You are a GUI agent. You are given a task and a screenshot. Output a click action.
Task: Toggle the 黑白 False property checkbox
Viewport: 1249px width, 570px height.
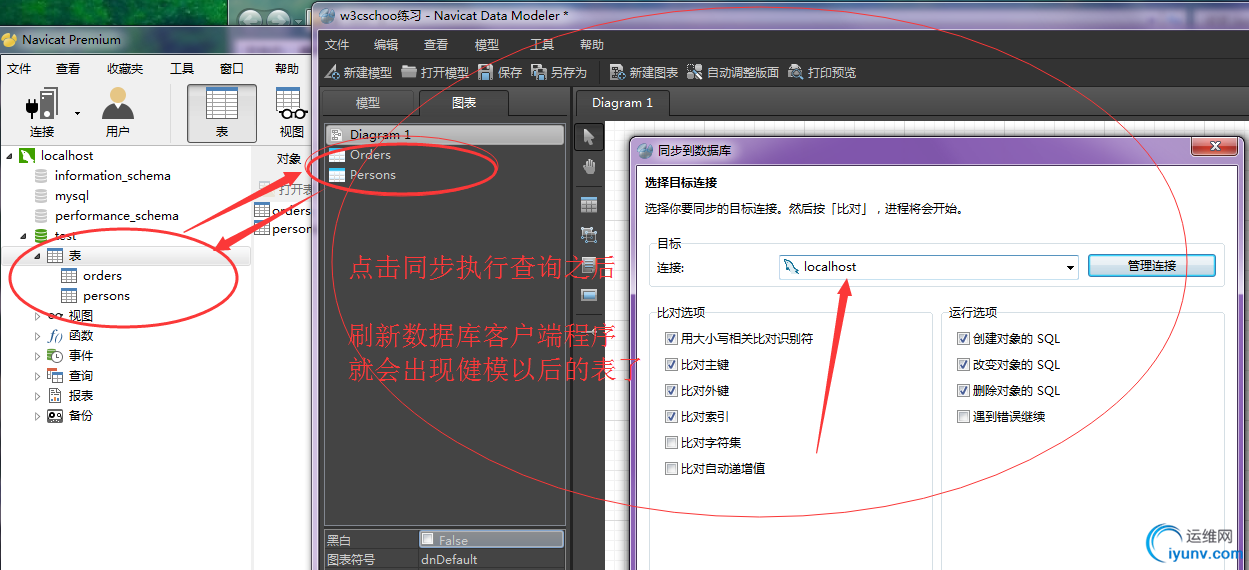tap(427, 540)
